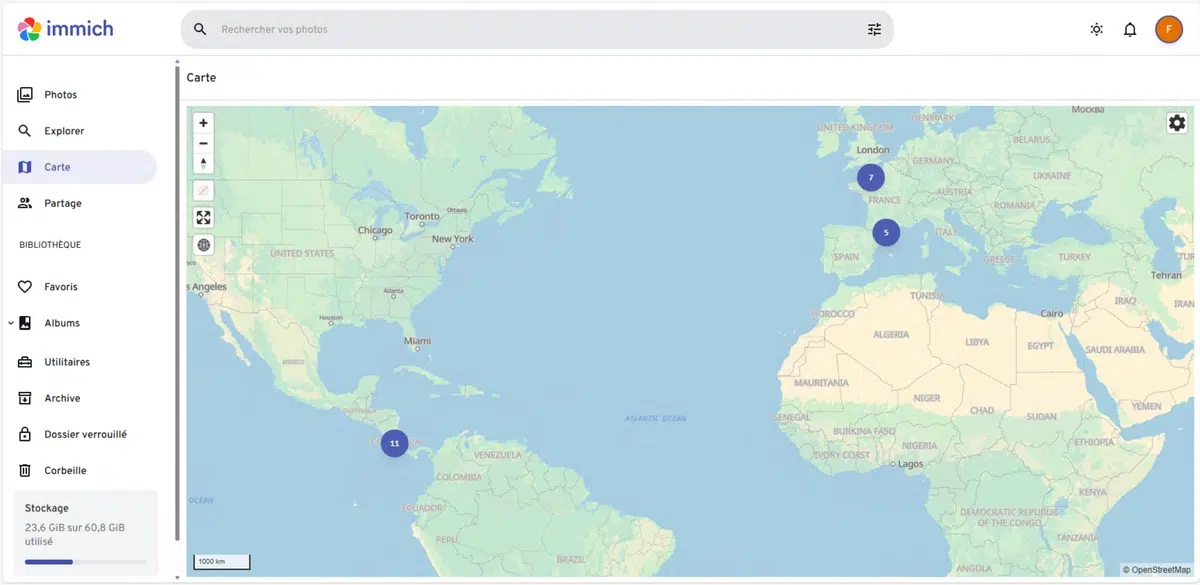Toggle globe projection button
The width and height of the screenshot is (1200, 585).
click(204, 244)
